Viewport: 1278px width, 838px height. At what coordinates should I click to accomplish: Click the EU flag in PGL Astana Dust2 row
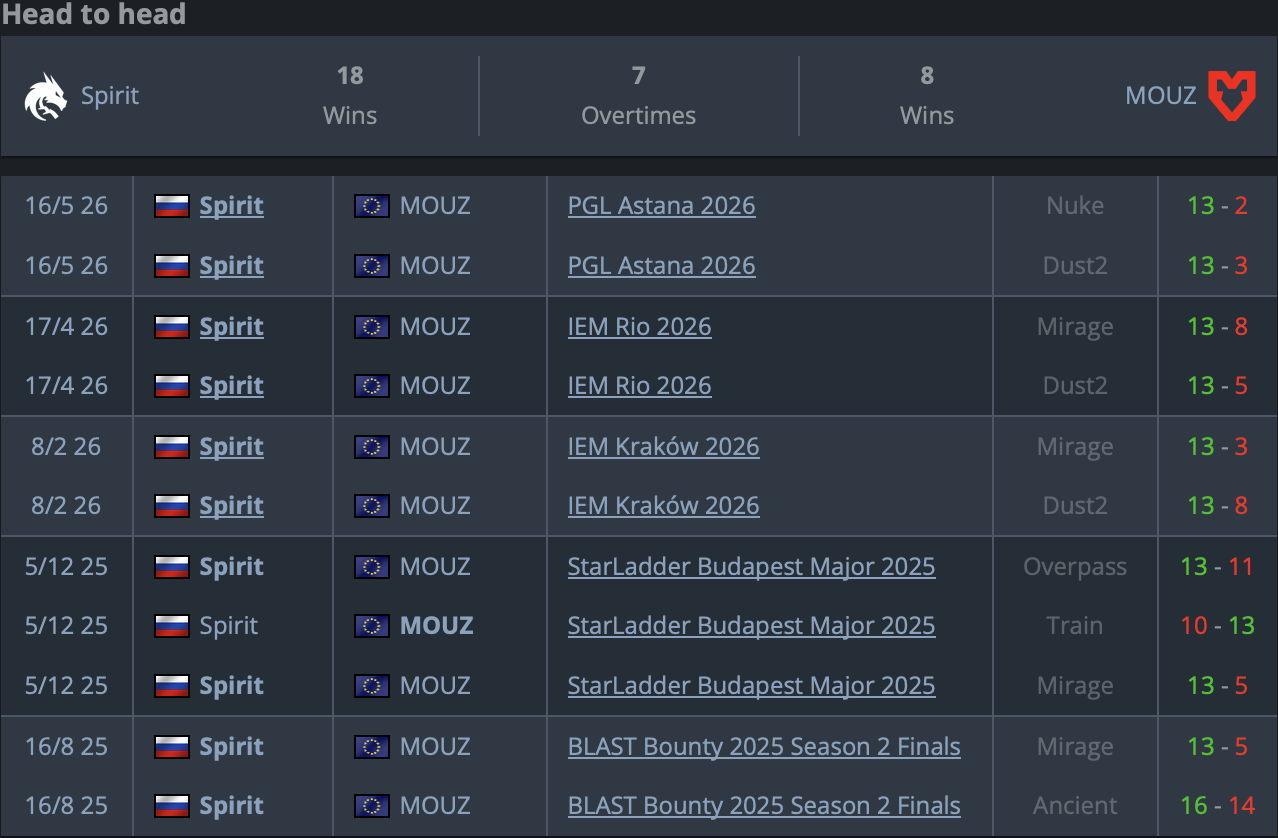tap(372, 266)
